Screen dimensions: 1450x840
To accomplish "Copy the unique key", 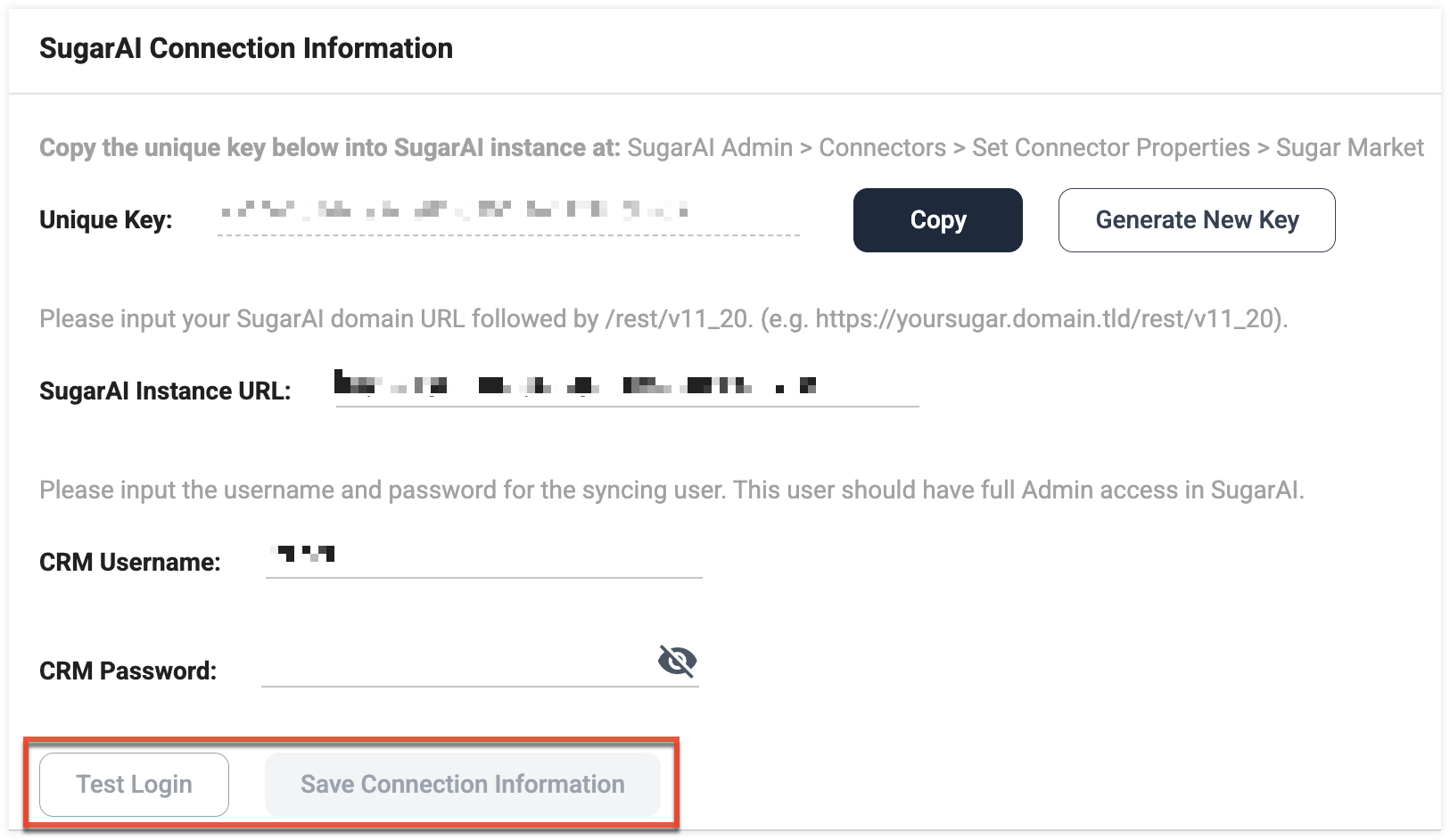I will tap(937, 219).
